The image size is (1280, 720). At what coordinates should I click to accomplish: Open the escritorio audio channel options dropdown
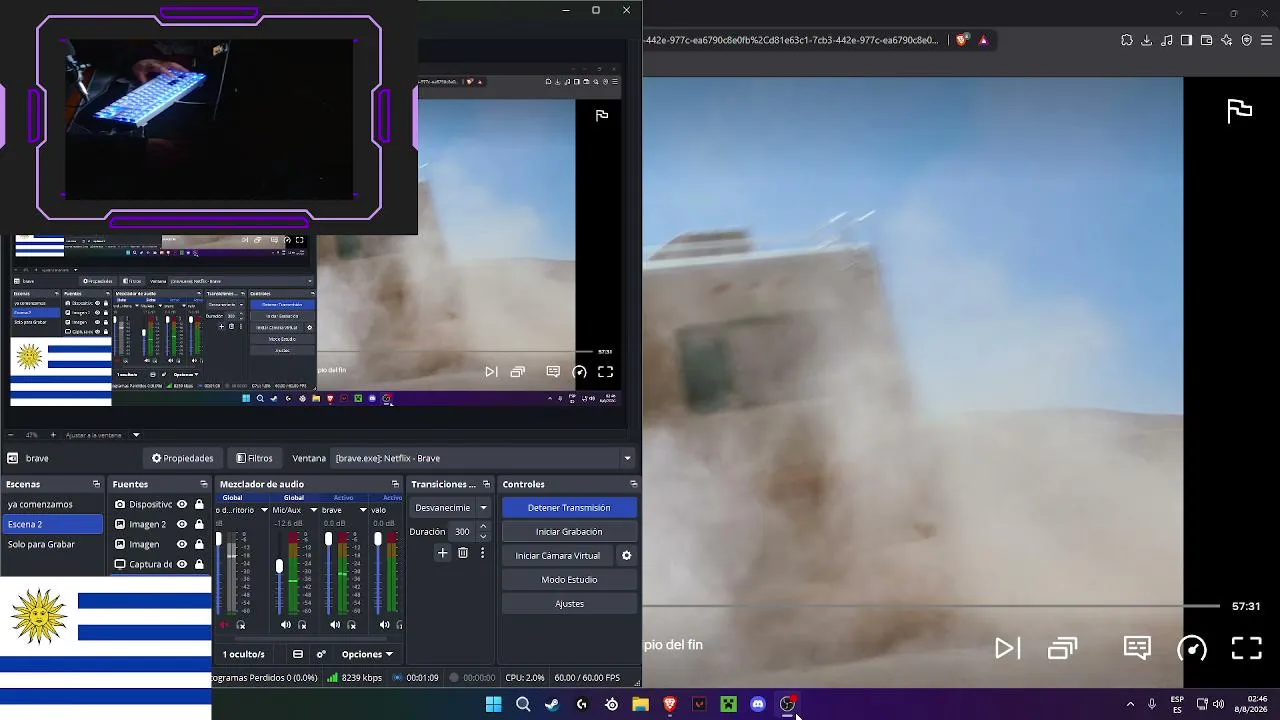(x=264, y=510)
